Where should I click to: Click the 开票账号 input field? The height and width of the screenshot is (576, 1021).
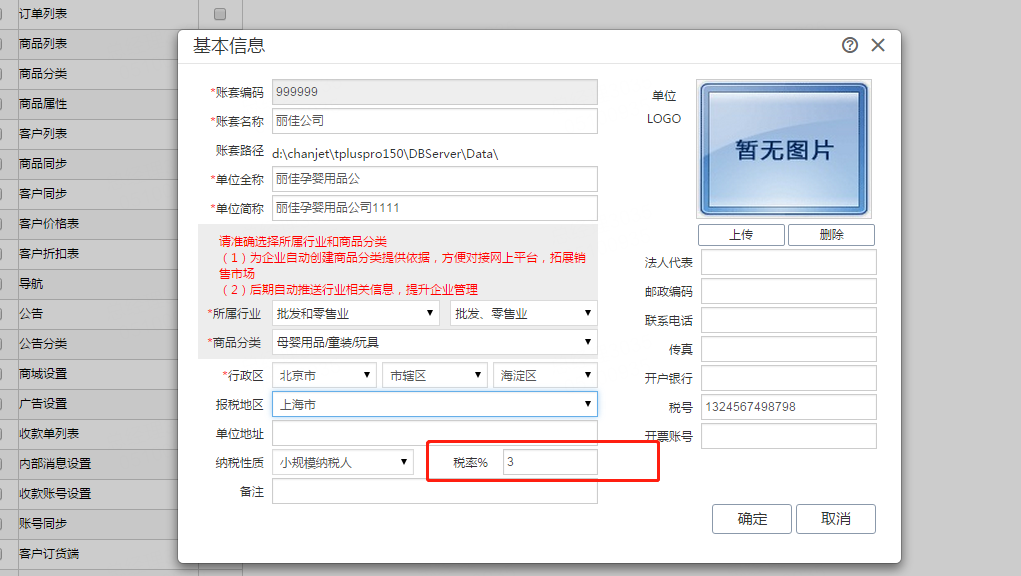[x=789, y=436]
